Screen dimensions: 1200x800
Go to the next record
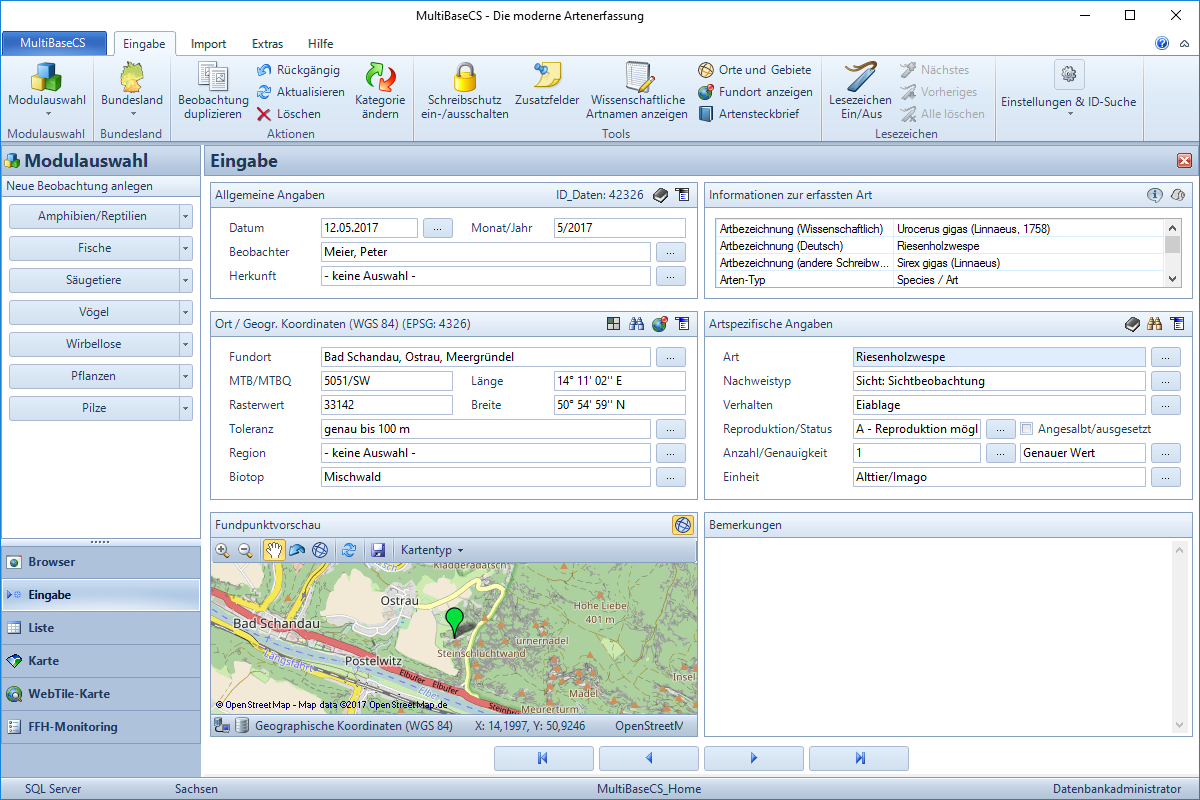(x=754, y=758)
